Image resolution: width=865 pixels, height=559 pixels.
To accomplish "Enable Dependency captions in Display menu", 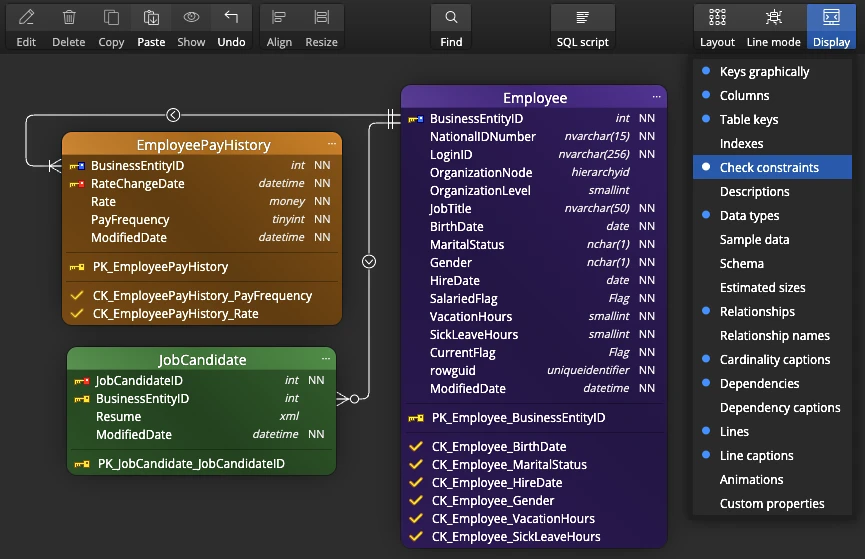I will 772,407.
